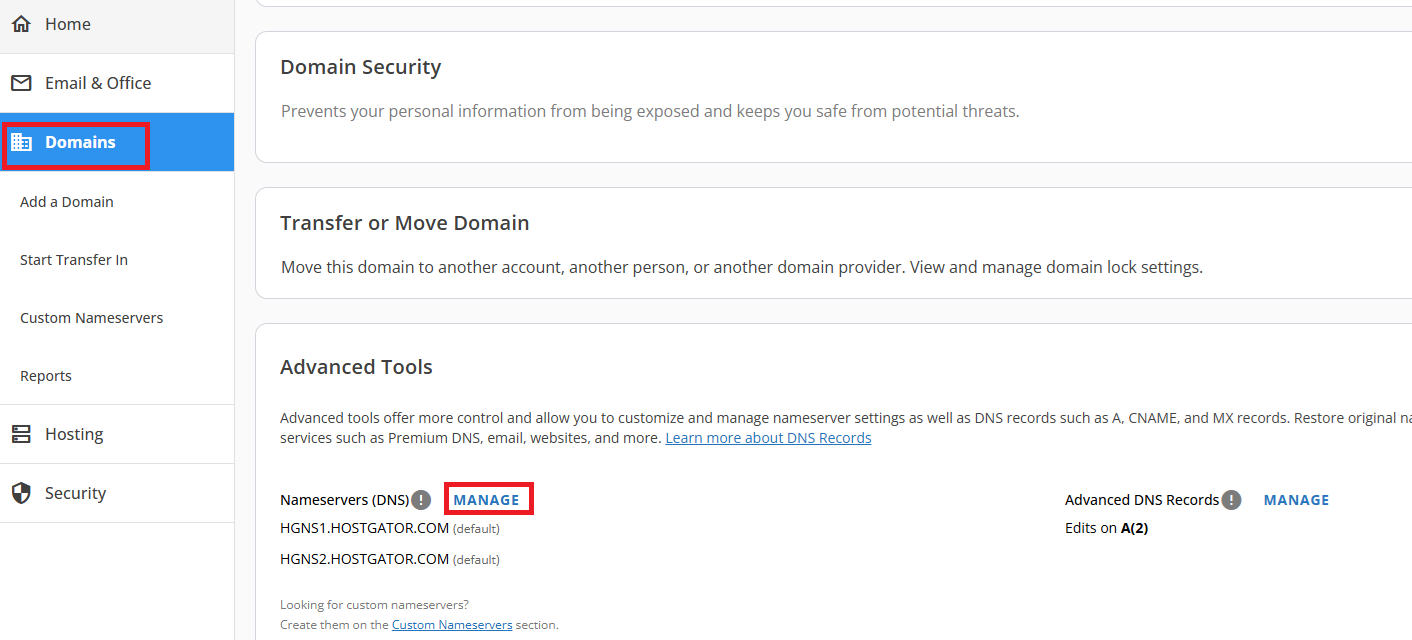
Task: Open Start Transfer In page
Action: (x=74, y=260)
